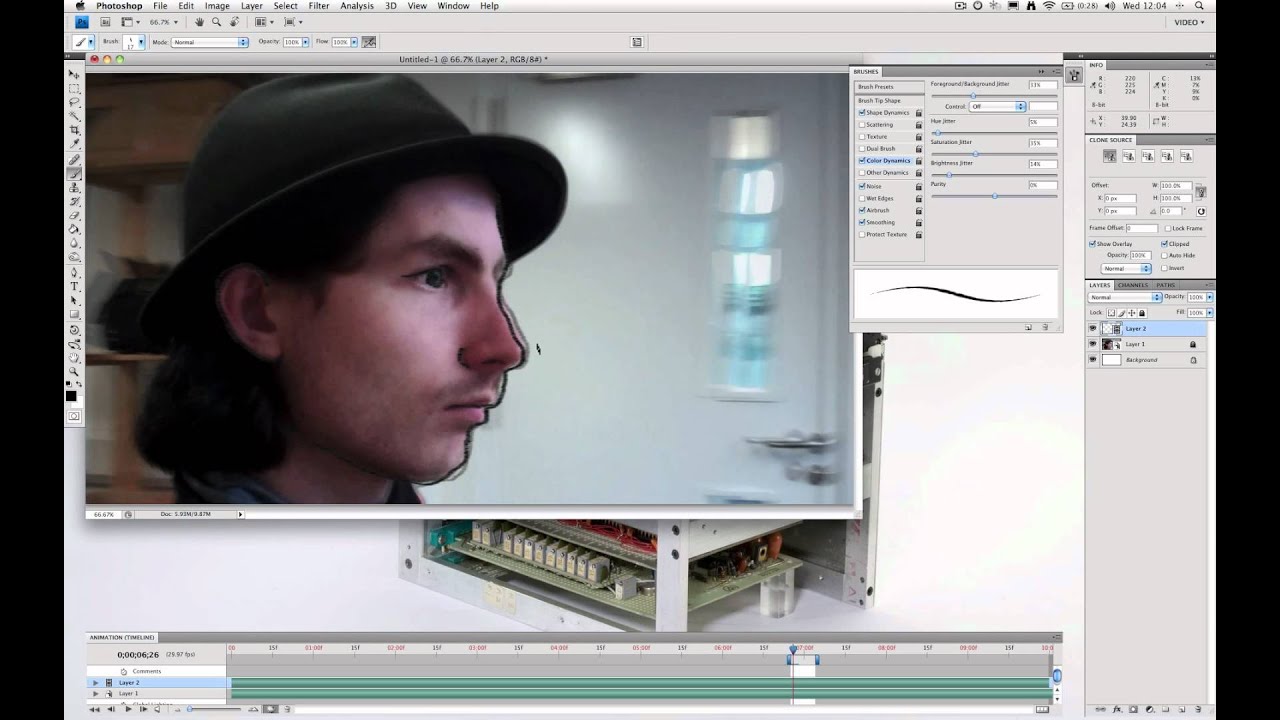Select the Zoom tool in toolbox

pos(74,371)
